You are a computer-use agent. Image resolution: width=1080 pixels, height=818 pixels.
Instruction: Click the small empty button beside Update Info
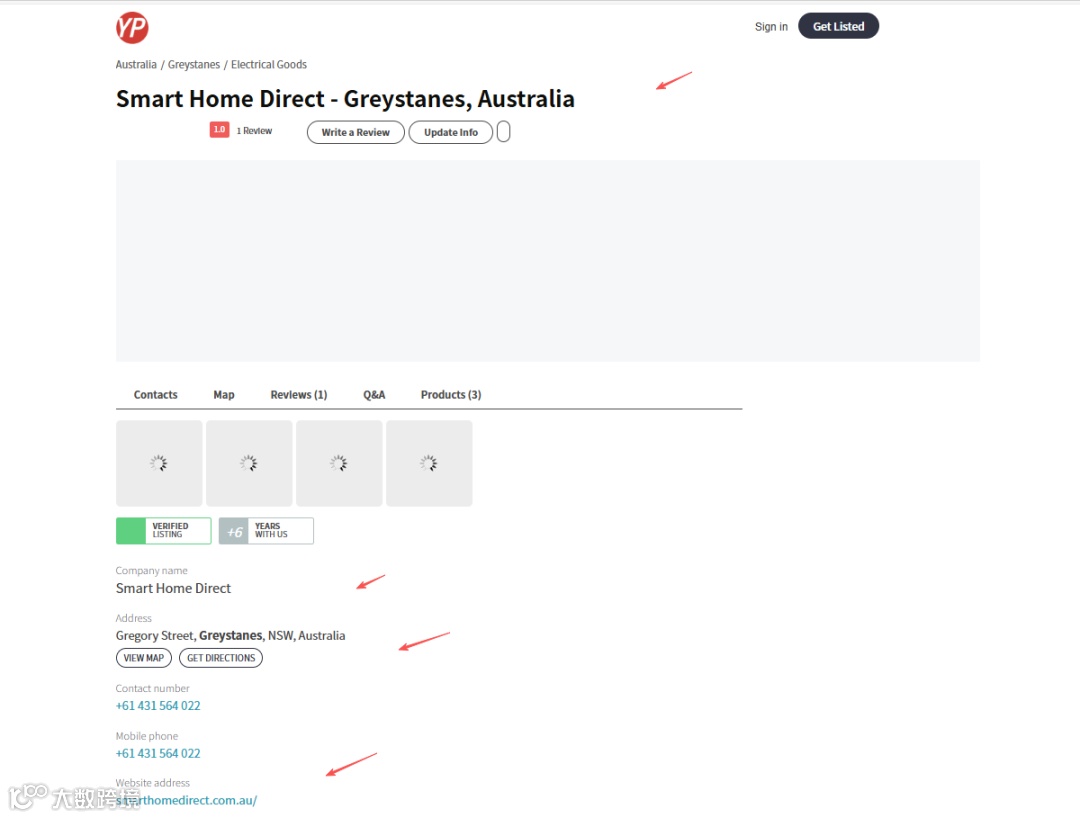pyautogui.click(x=503, y=132)
